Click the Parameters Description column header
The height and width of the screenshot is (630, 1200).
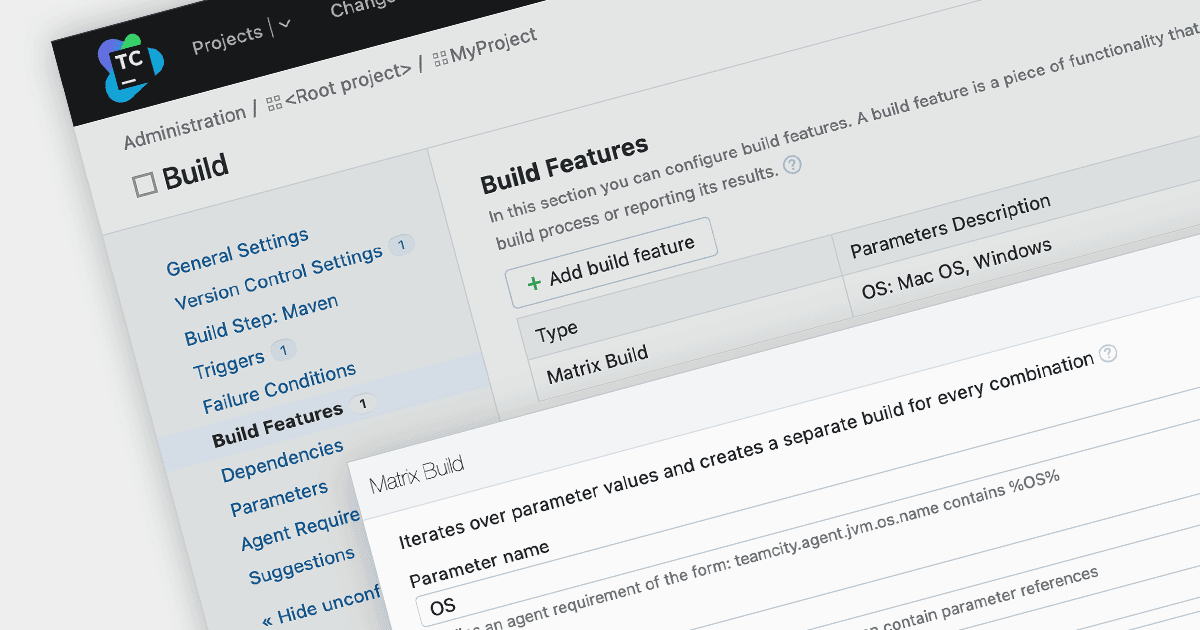click(x=951, y=225)
